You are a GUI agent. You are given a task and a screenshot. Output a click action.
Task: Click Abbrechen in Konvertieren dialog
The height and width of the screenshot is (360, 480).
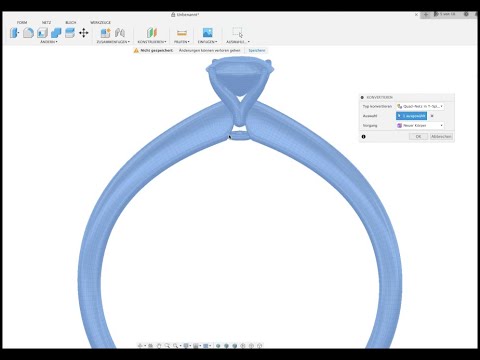coord(441,137)
